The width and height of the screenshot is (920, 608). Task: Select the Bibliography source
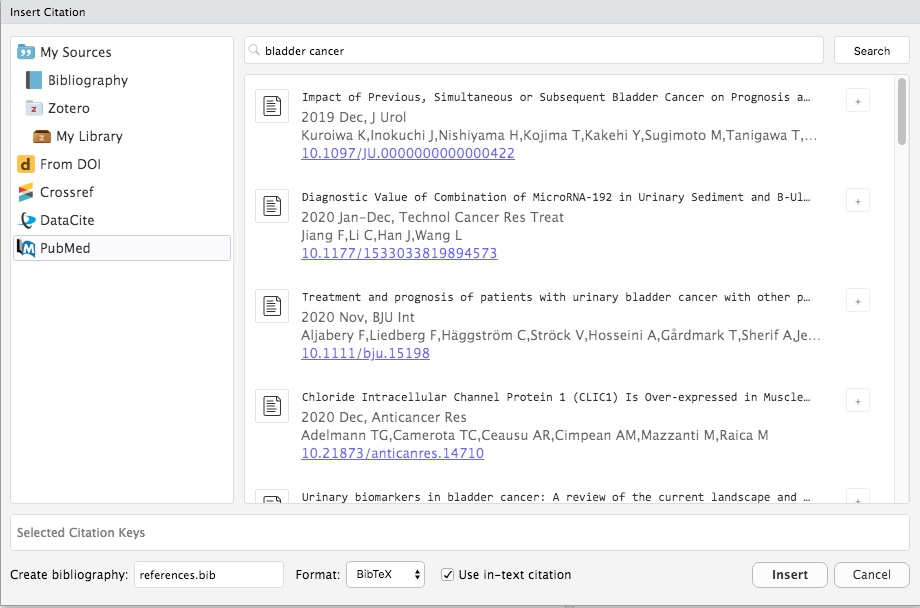(87, 80)
